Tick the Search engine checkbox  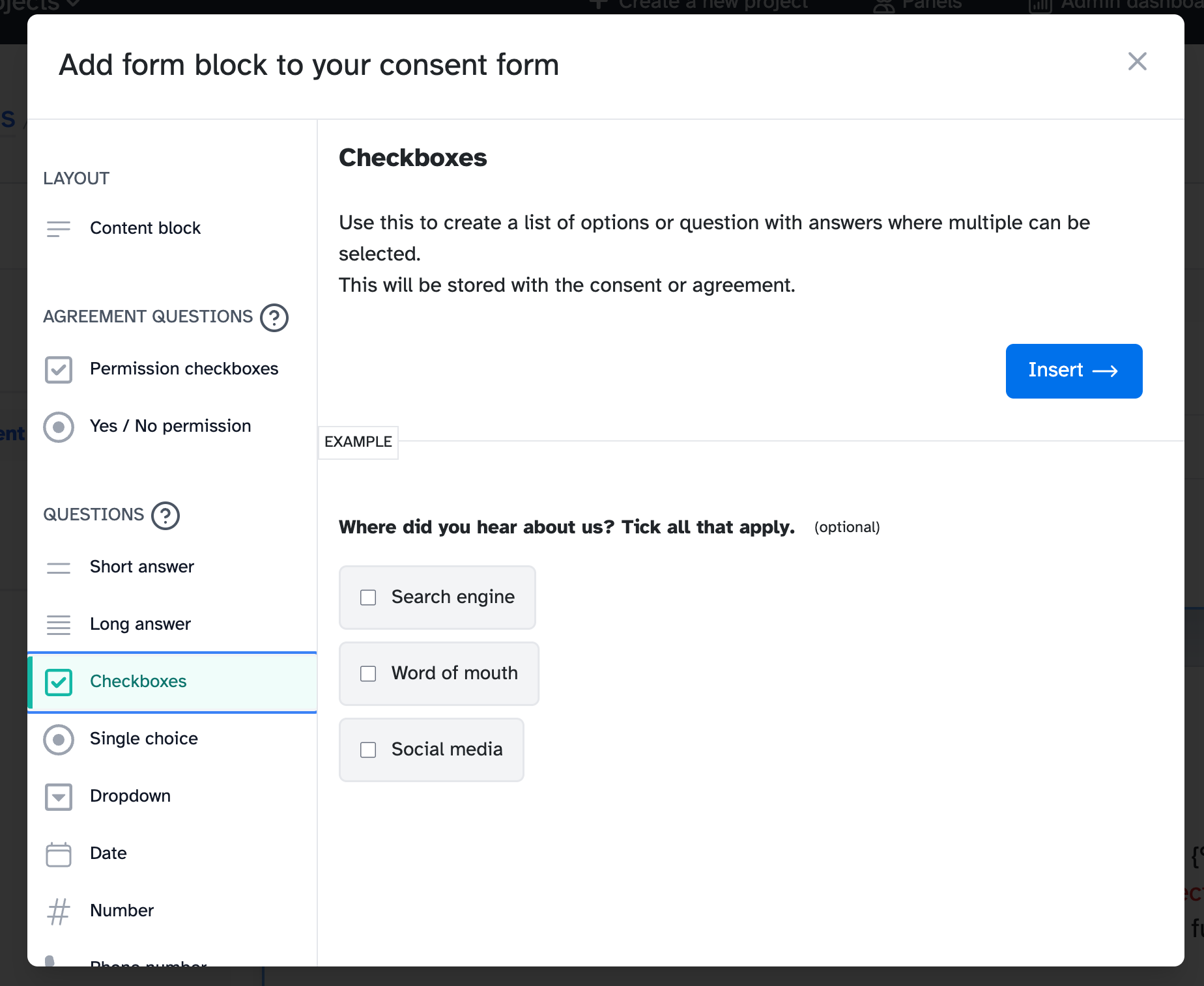[368, 597]
